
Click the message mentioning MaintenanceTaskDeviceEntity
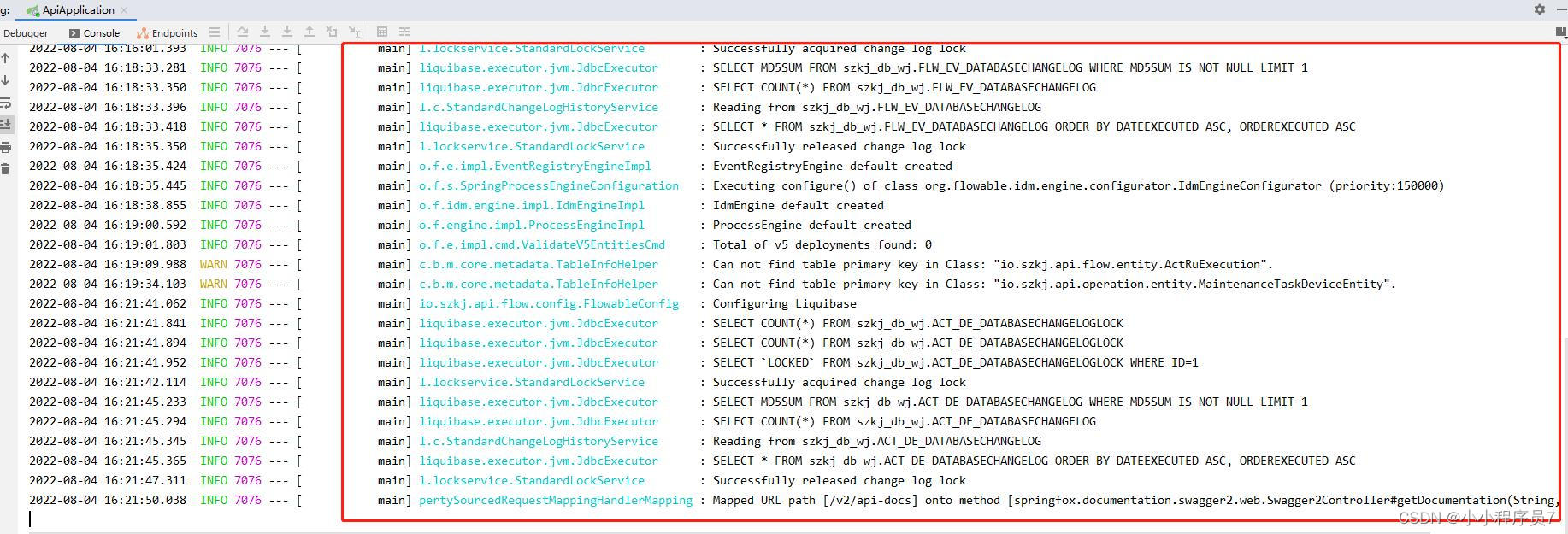[1054, 284]
